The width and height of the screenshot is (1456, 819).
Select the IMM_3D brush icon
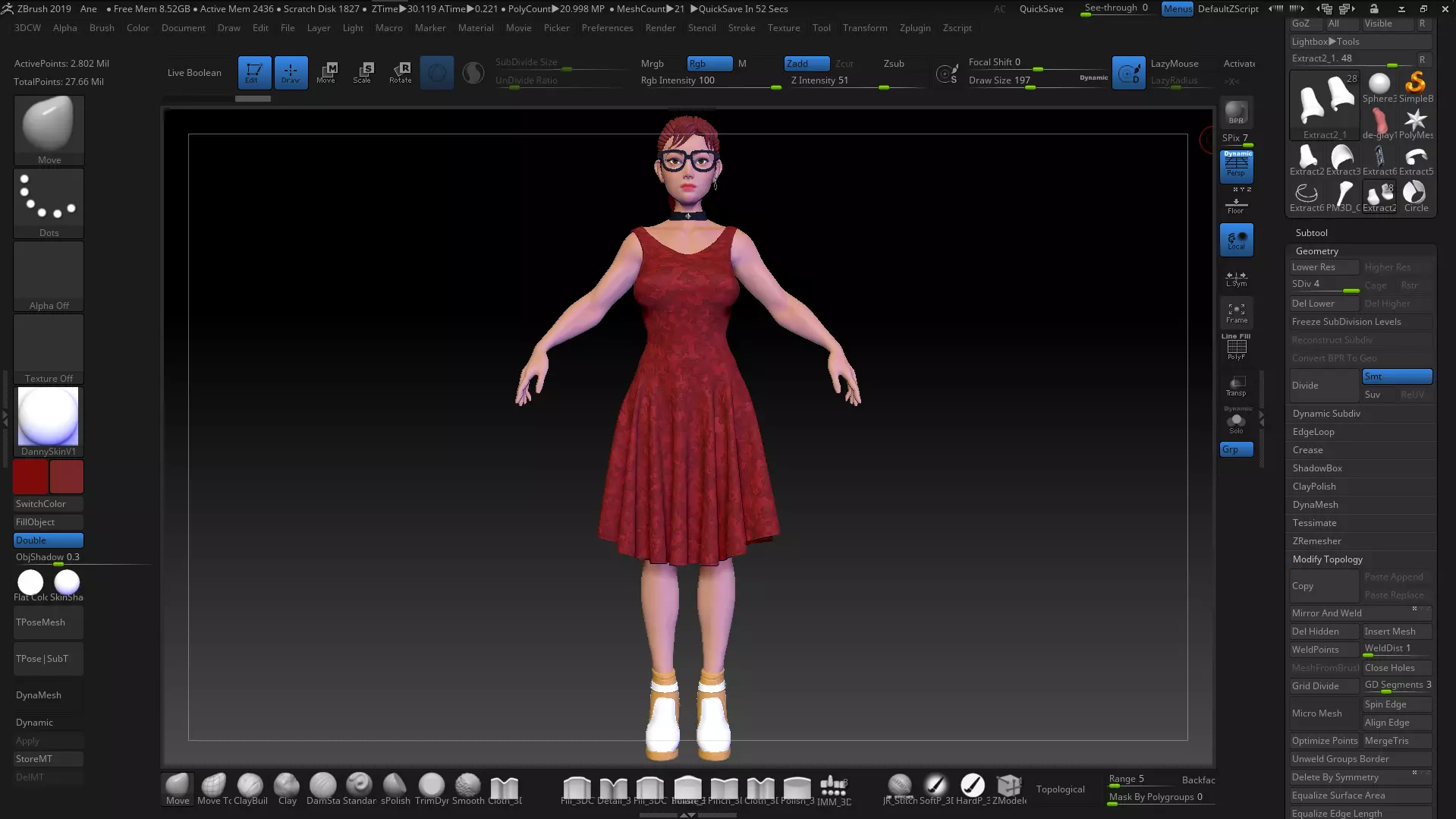(834, 789)
